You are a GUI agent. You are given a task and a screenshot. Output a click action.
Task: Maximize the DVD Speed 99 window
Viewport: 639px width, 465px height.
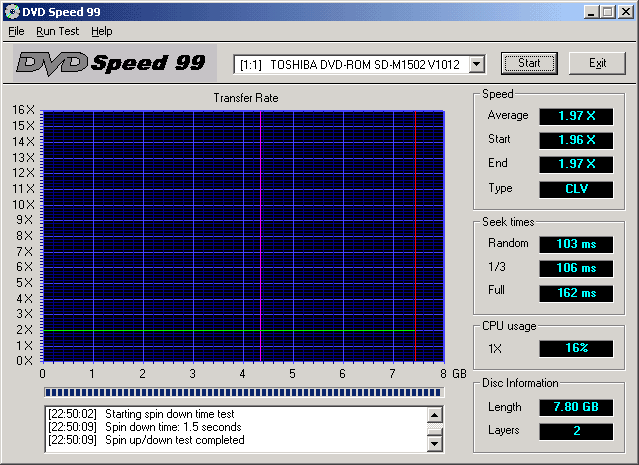(609, 11)
